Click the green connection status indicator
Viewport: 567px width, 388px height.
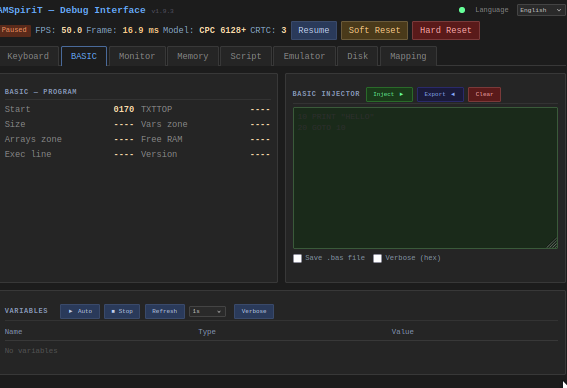click(x=462, y=10)
